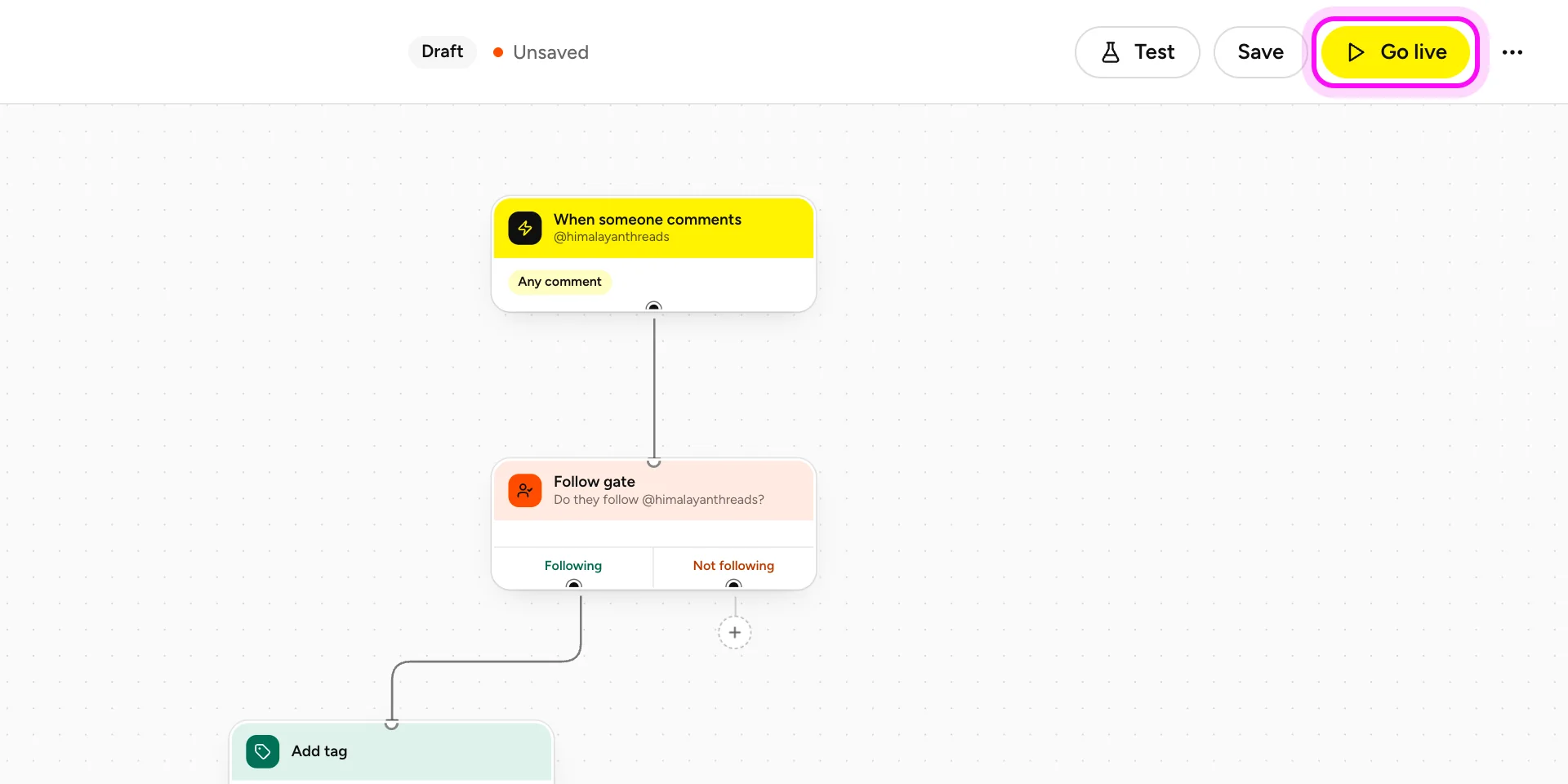The width and height of the screenshot is (1568, 784).
Task: Click the trigger node's output connector
Action: (653, 308)
